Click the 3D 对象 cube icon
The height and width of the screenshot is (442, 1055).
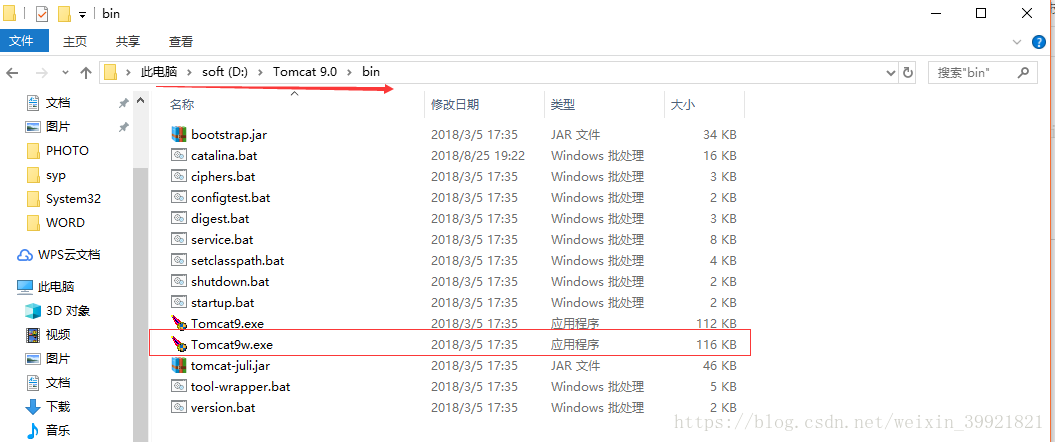(33, 311)
